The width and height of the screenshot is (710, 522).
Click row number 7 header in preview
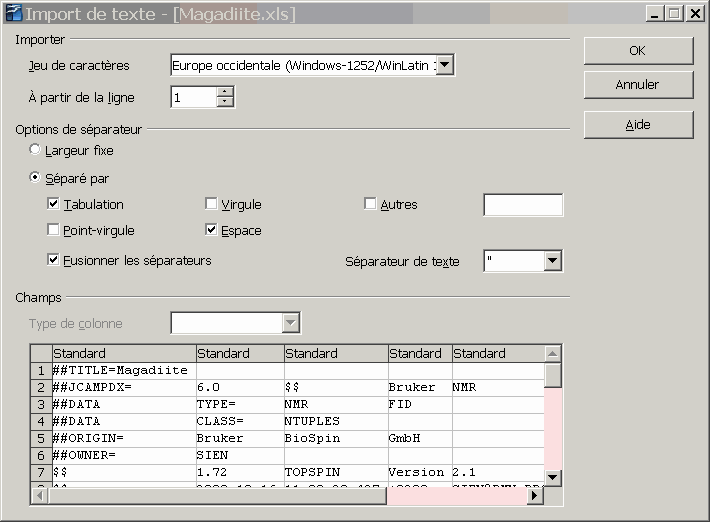click(41, 472)
